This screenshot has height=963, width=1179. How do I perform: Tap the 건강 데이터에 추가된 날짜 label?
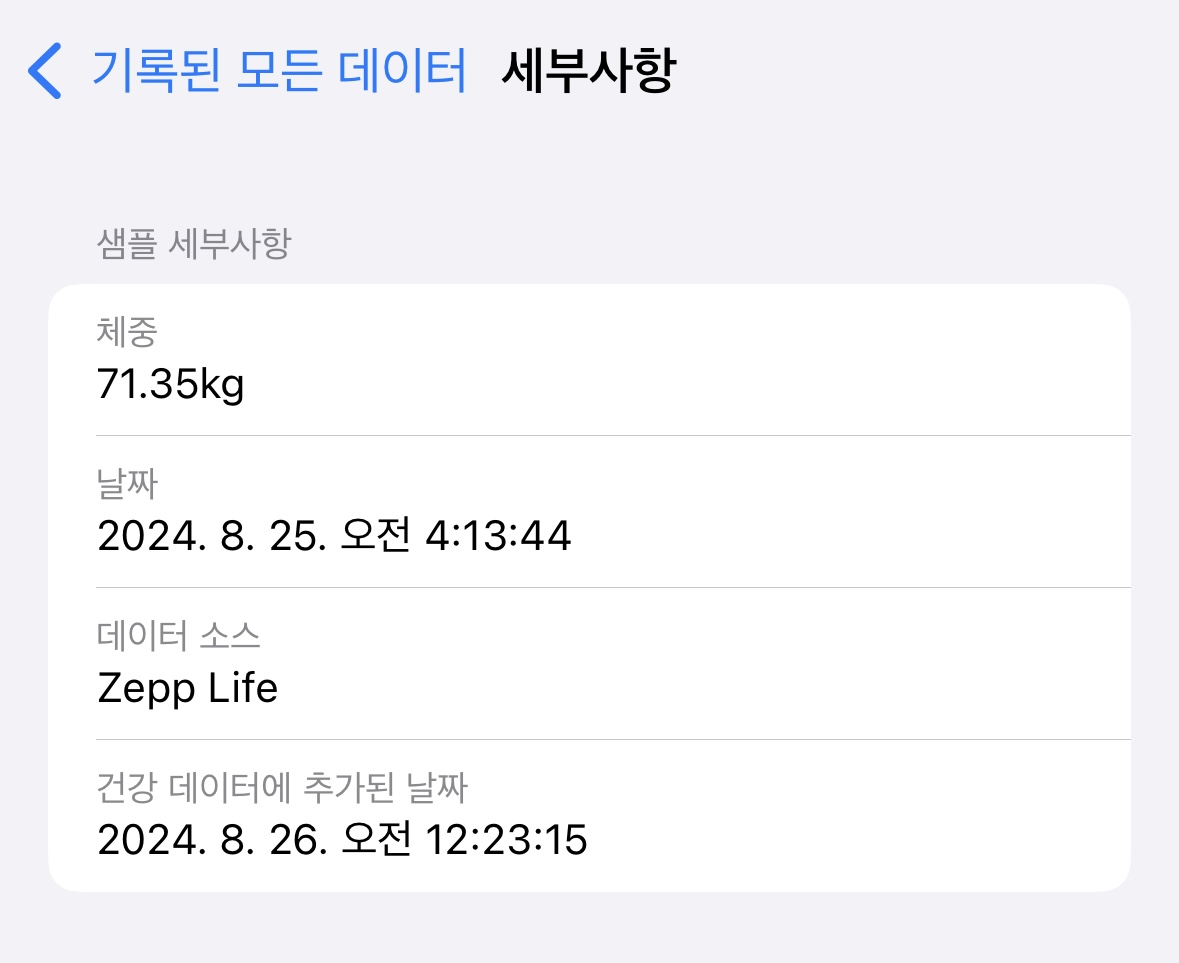(x=282, y=787)
